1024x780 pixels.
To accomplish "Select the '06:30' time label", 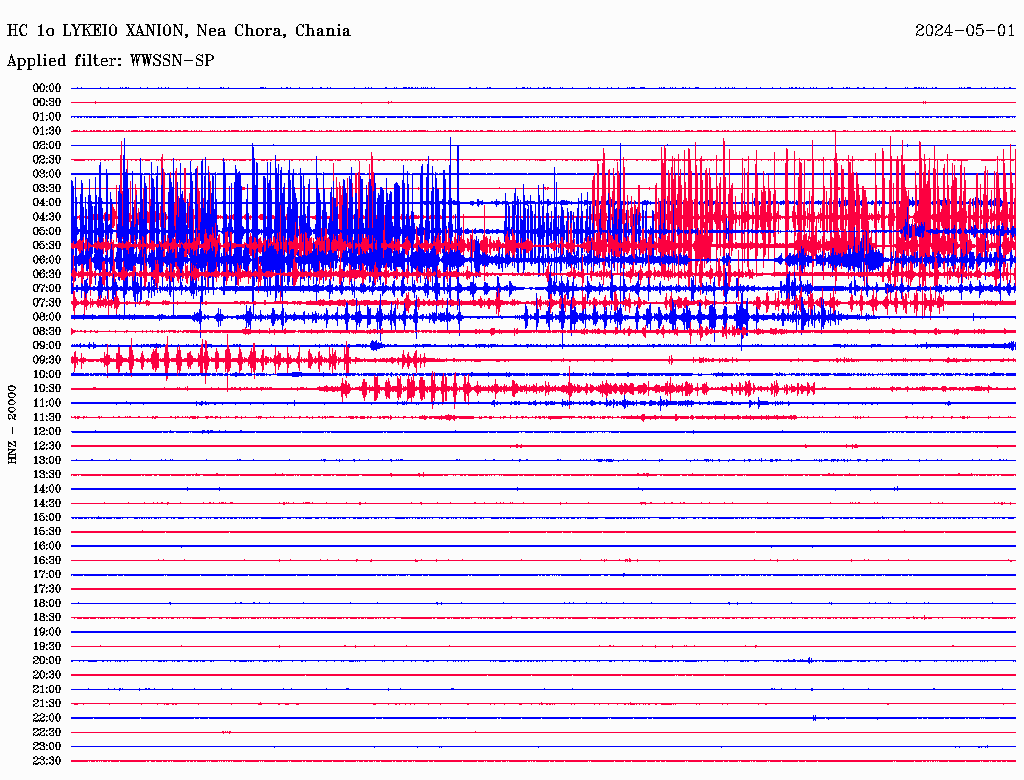I will tap(47, 274).
